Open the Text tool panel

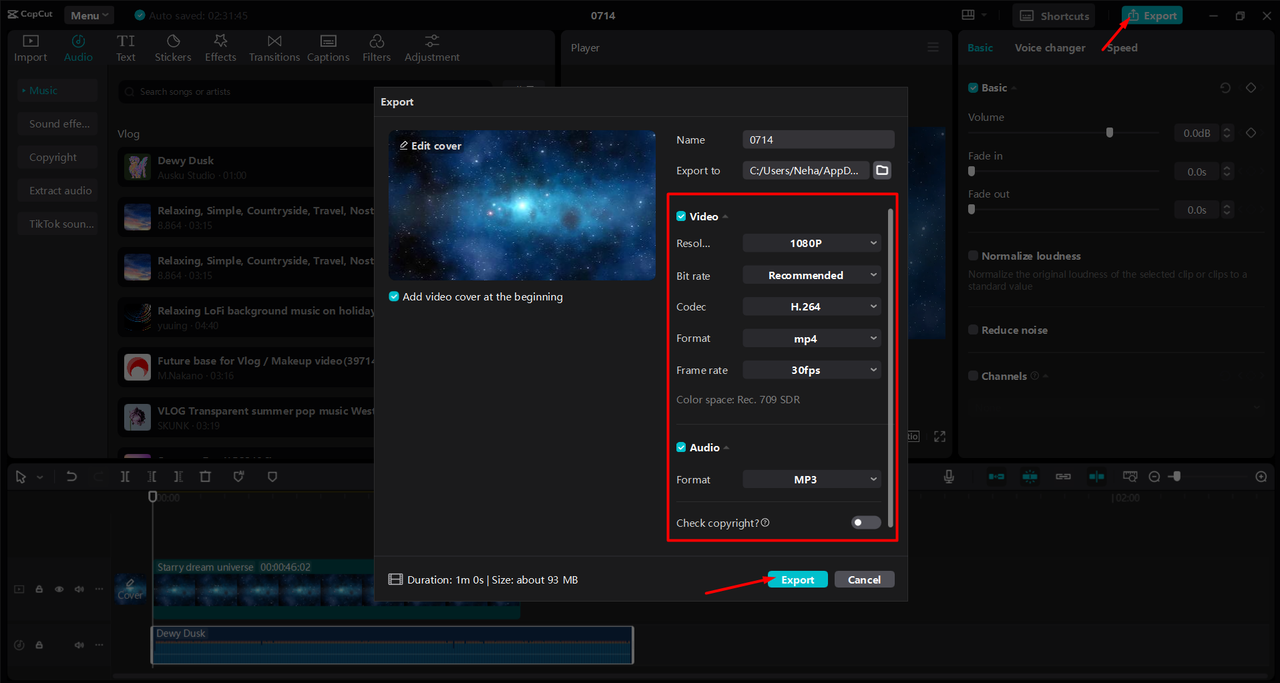(126, 48)
